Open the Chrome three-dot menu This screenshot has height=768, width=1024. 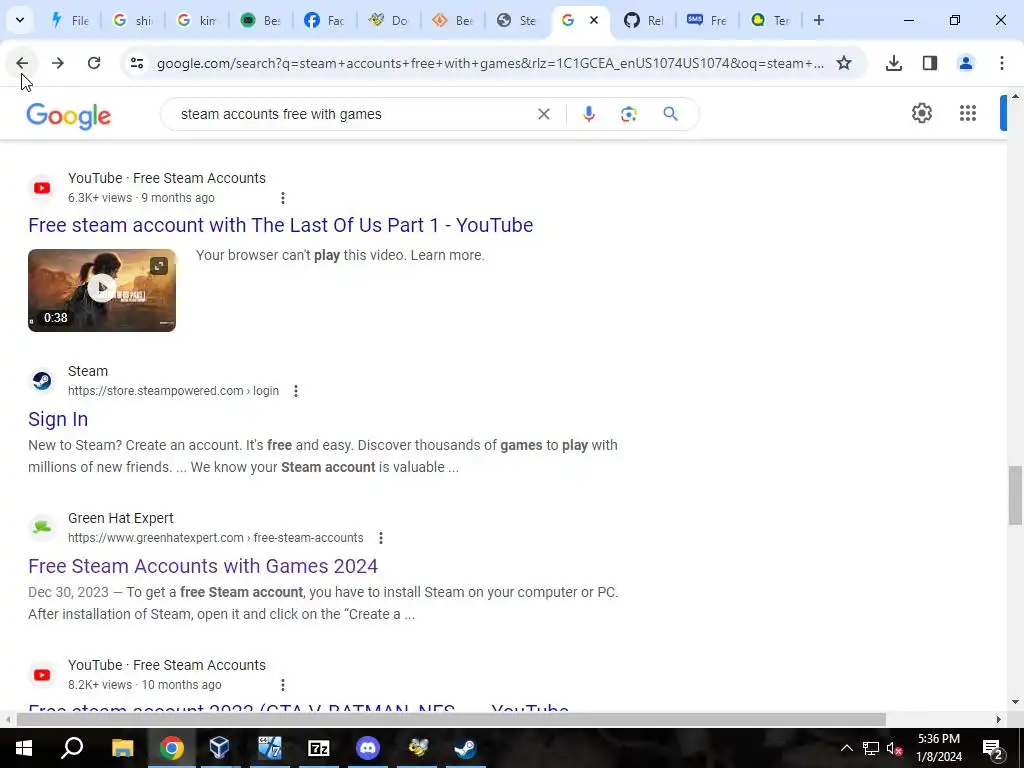click(x=1002, y=63)
